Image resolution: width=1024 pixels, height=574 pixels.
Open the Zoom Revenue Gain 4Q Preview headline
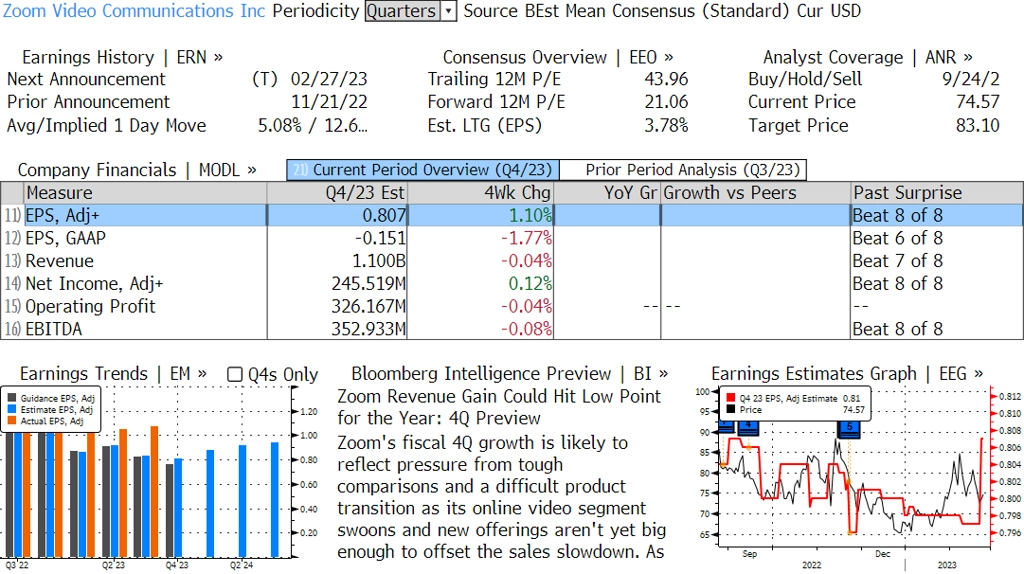pyautogui.click(x=499, y=407)
